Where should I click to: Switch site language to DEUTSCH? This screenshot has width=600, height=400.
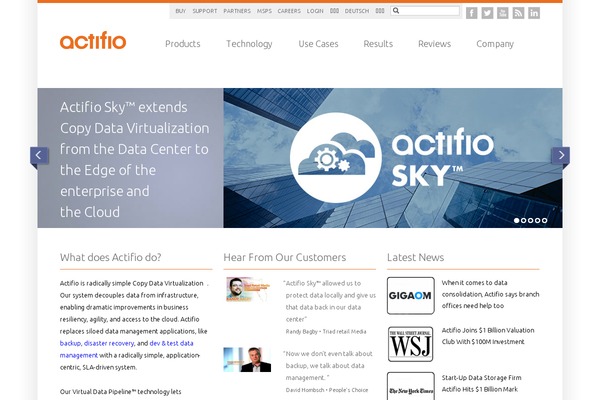click(x=357, y=11)
